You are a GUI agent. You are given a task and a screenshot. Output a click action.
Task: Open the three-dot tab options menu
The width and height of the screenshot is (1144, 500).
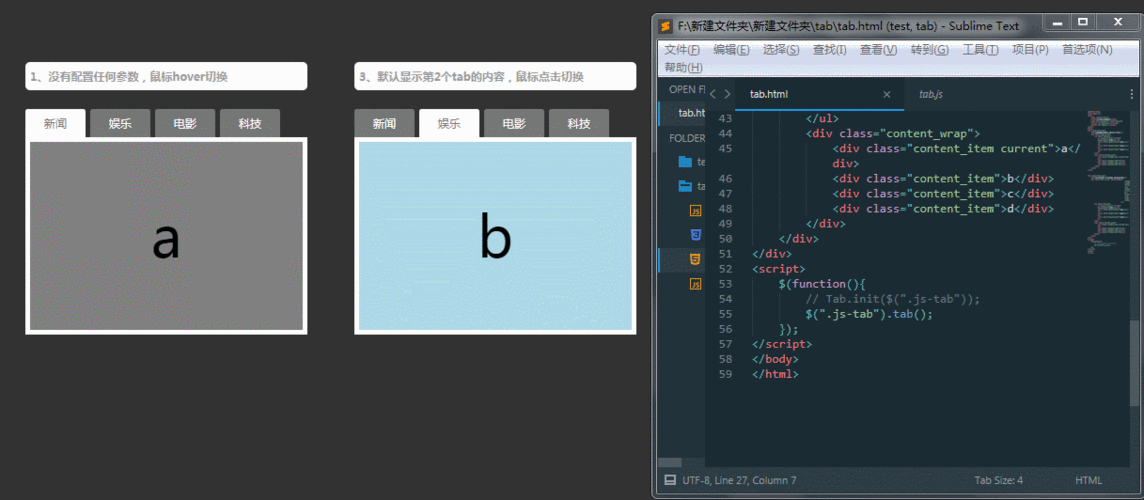point(1132,94)
